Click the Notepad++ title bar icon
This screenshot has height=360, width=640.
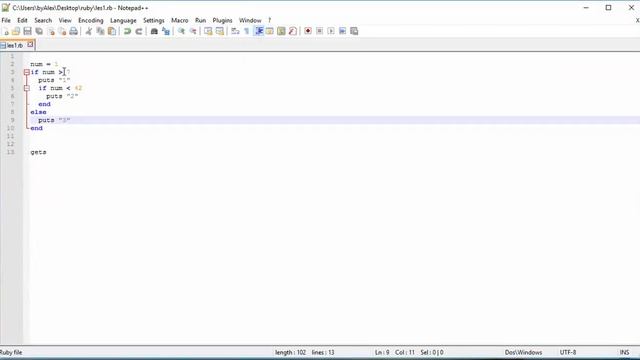[6, 8]
